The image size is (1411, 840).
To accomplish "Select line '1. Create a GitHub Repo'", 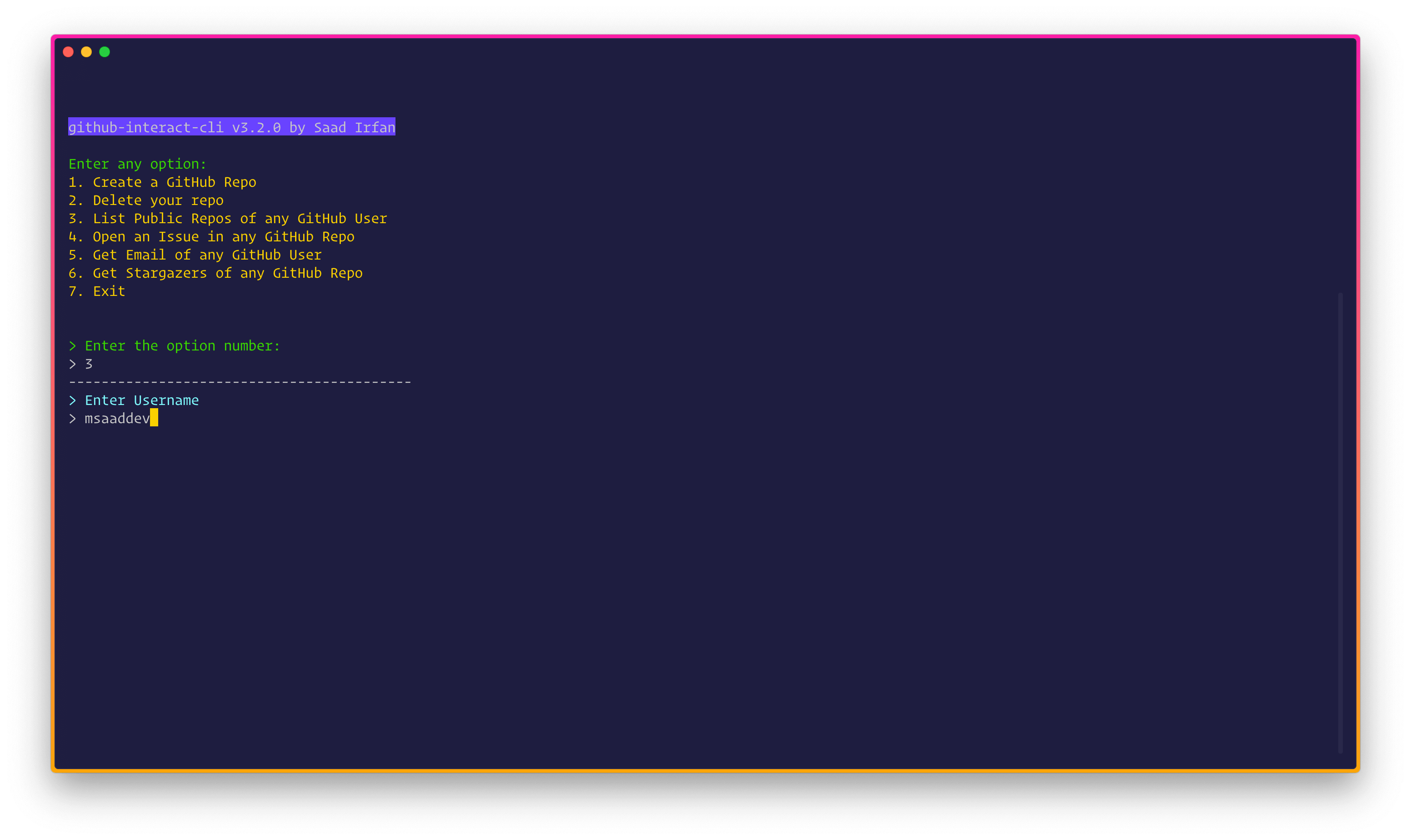I will click(162, 182).
